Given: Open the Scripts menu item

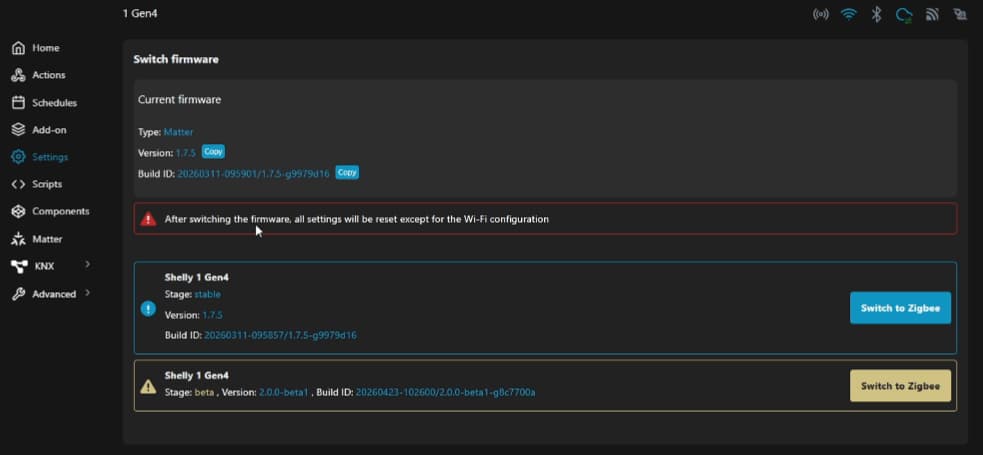Looking at the screenshot, I should tap(47, 184).
